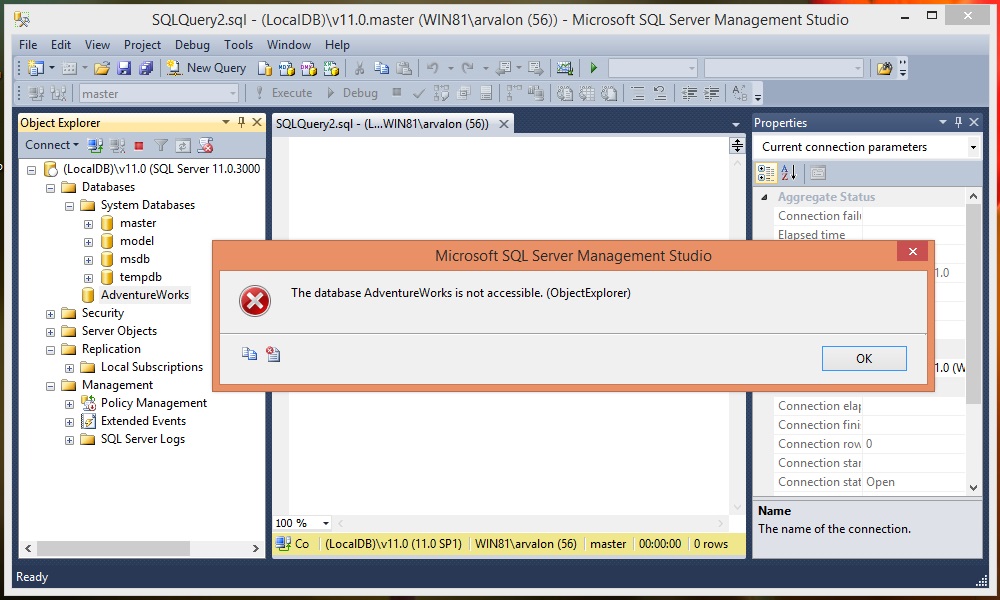Click the Alphabetical sort icon in Properties
This screenshot has width=1000, height=600.
click(789, 173)
